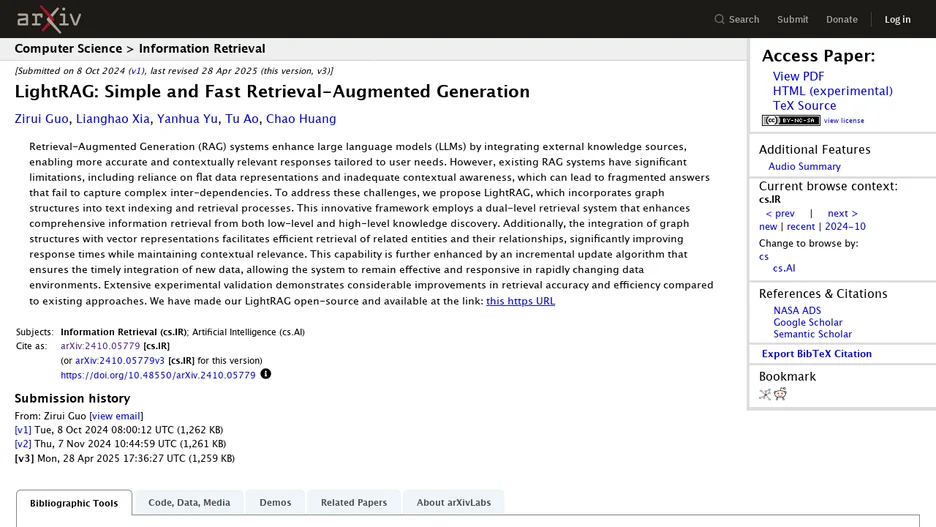The height and width of the screenshot is (527, 936).
Task: Click 'view email' link
Action: tap(116, 416)
